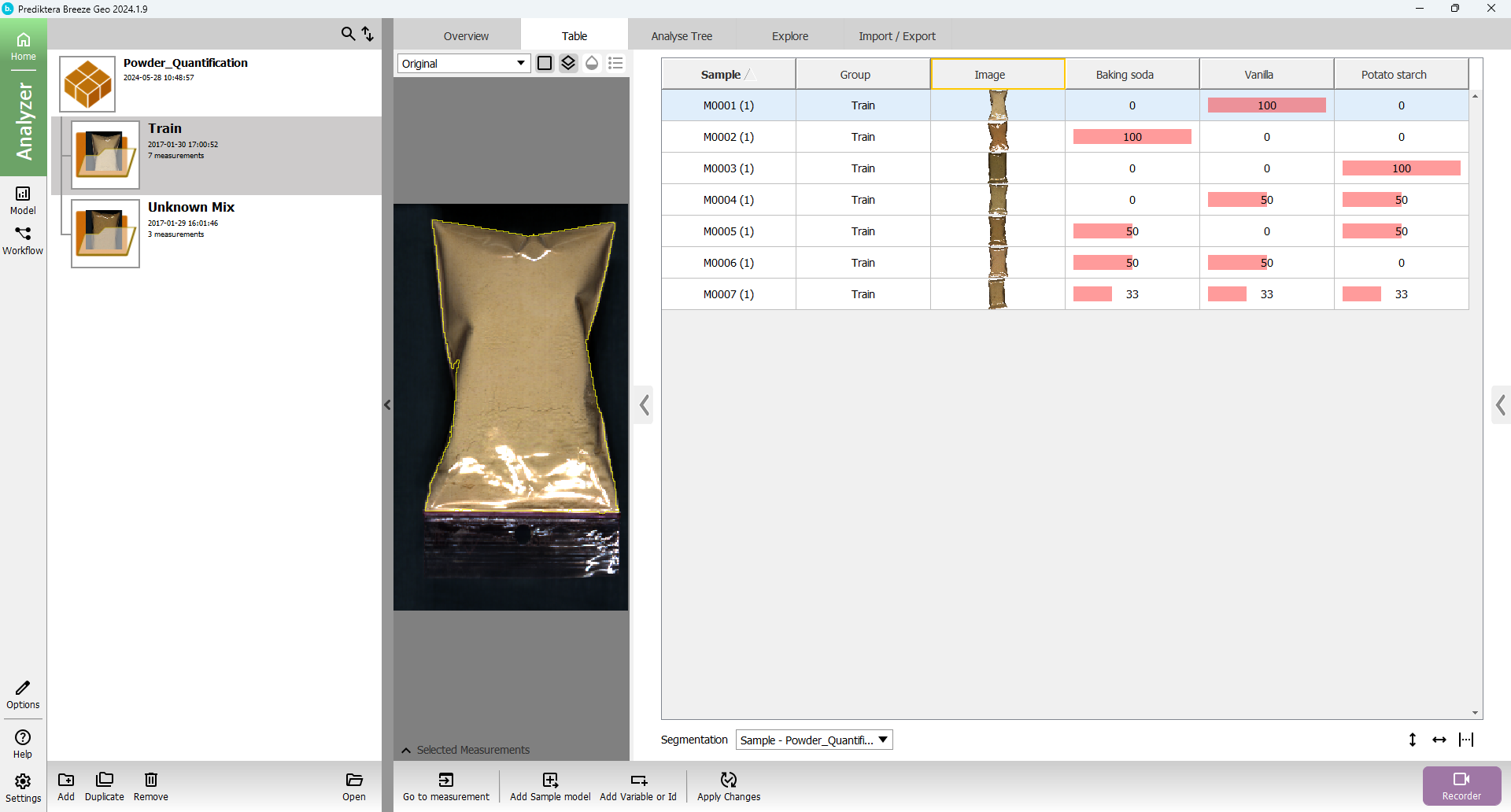Open the Original image mode dropdown
The height and width of the screenshot is (812, 1511).
pyautogui.click(x=463, y=64)
